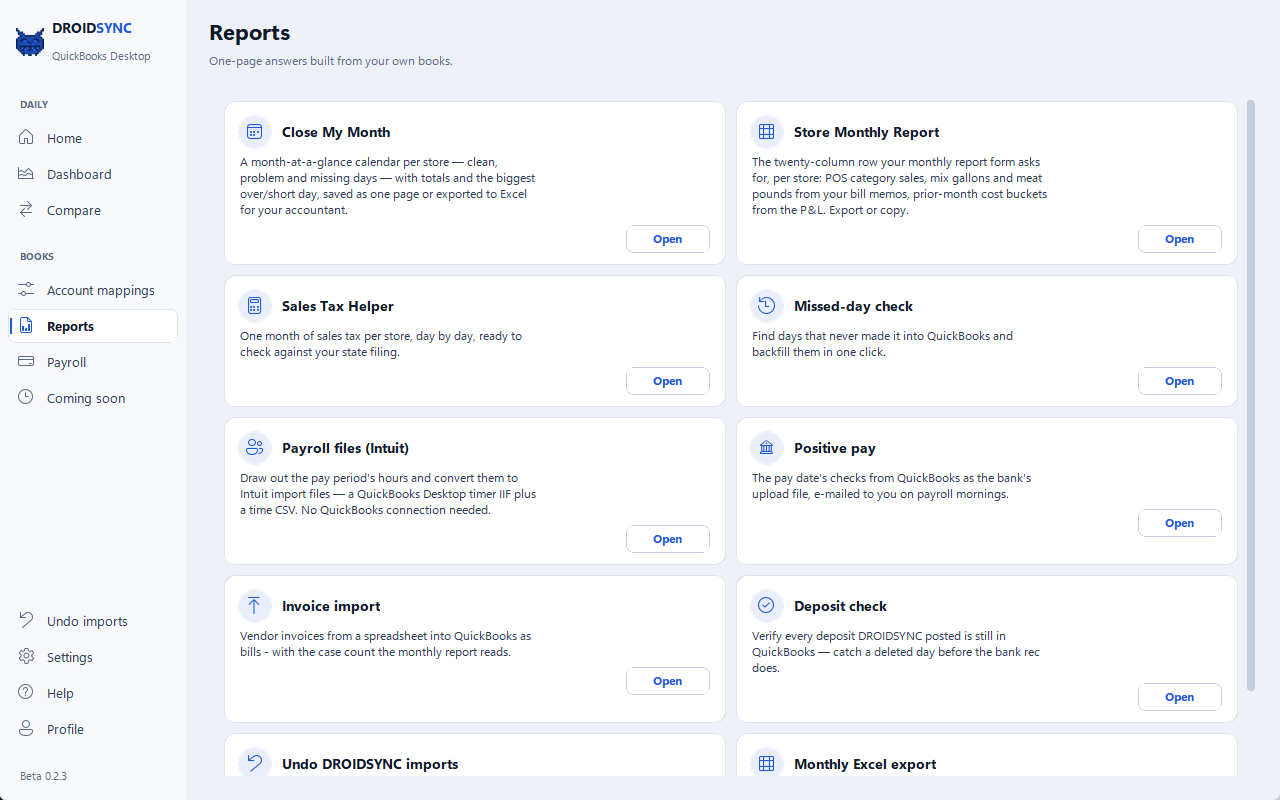
Task: Click the Undo imports arrow icon in sidebar
Action: click(26, 621)
